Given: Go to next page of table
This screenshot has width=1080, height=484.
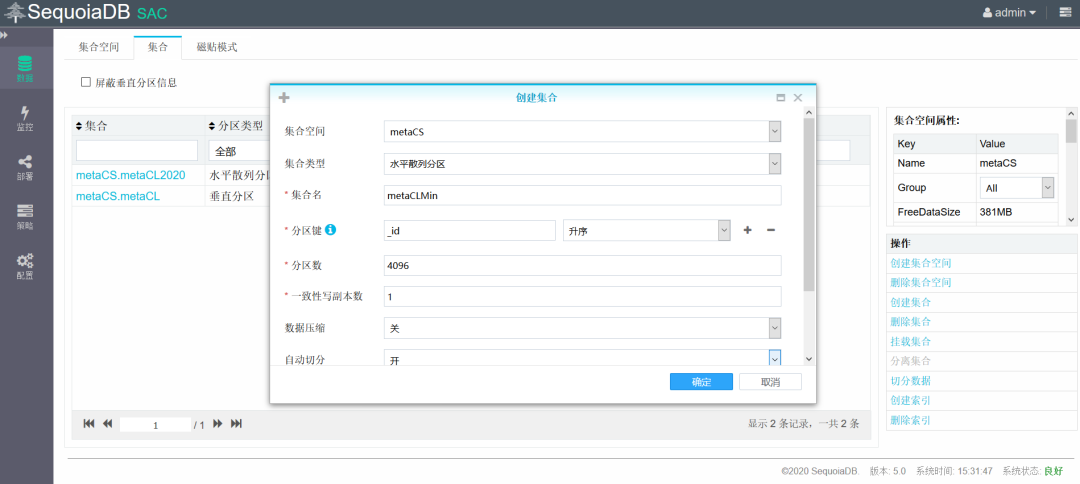Looking at the screenshot, I should pos(218,424).
